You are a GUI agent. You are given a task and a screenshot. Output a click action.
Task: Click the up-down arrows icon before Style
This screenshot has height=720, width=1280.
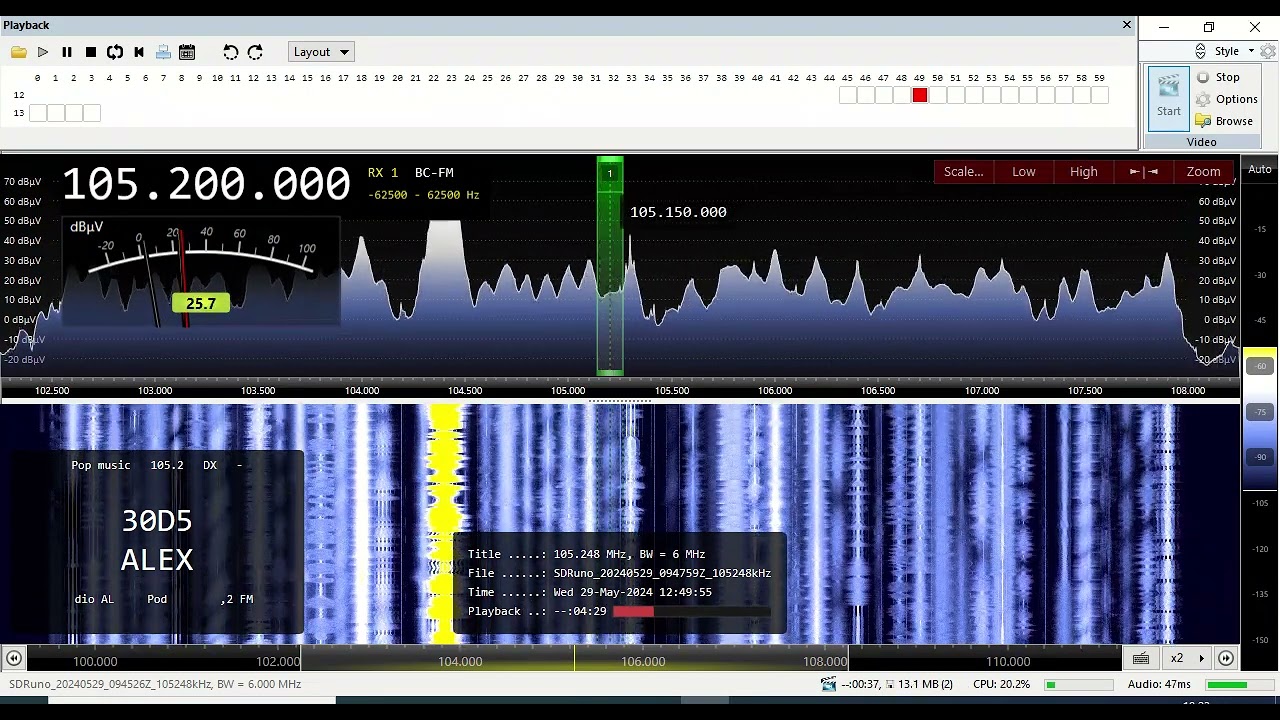[x=1200, y=51]
